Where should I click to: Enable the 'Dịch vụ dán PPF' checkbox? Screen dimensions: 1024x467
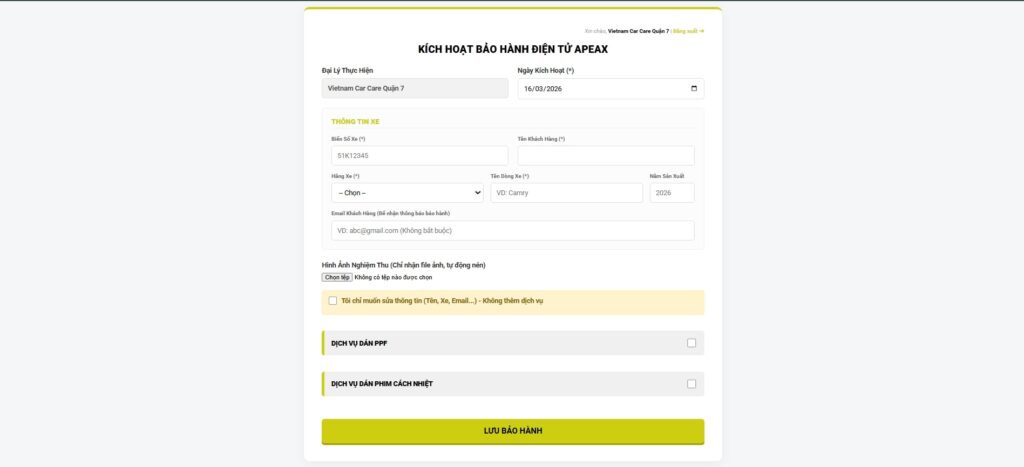[x=691, y=343]
